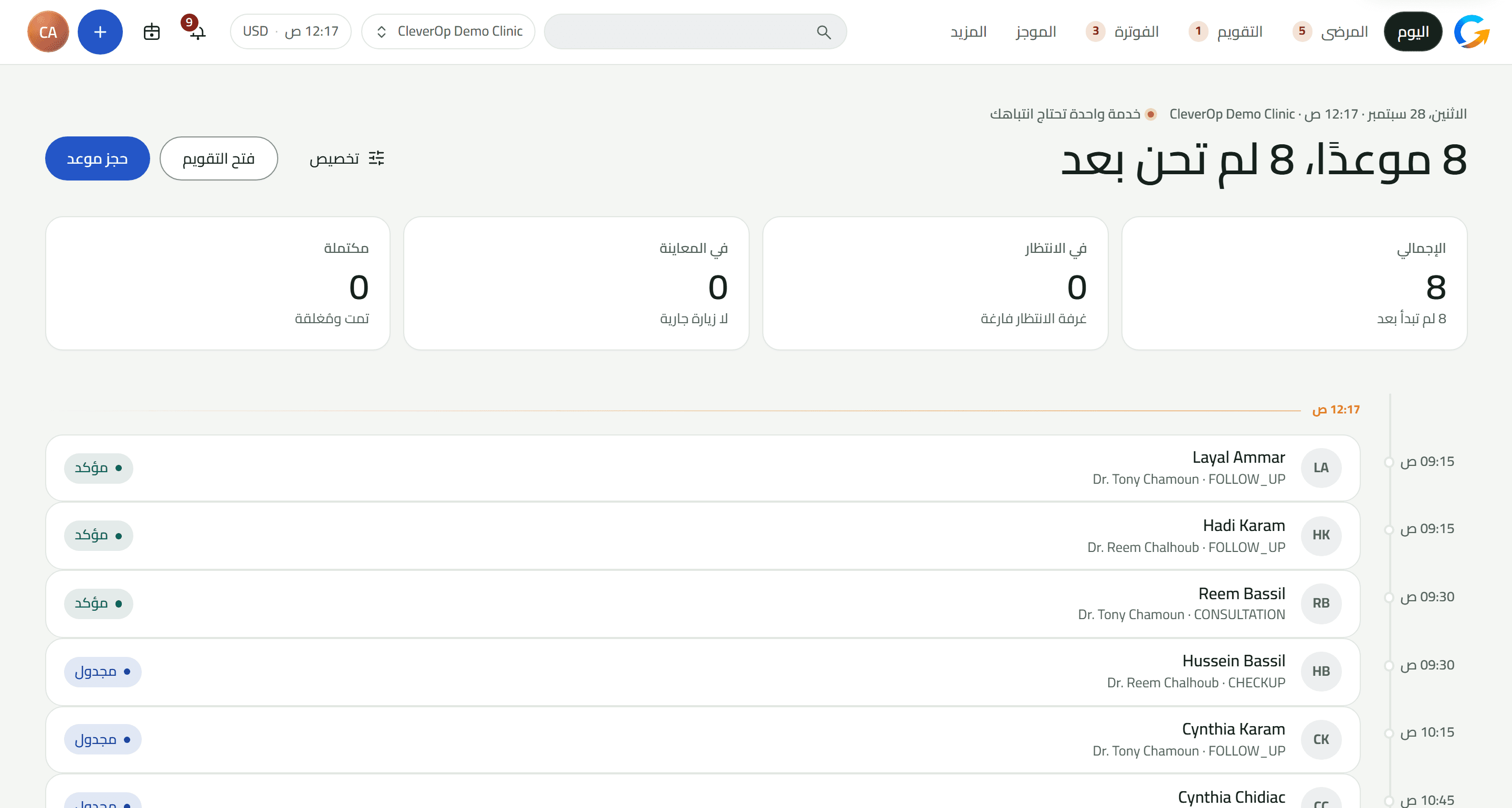The image size is (1512, 808).
Task: Open the المزيد (More) menu
Action: point(969,31)
